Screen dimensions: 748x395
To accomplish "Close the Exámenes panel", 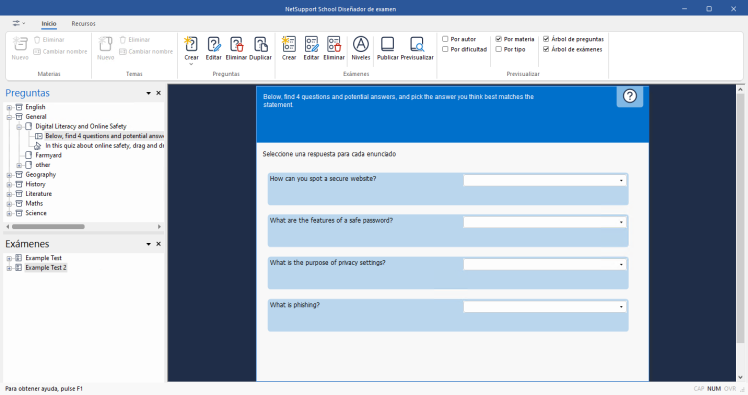I will [x=159, y=244].
